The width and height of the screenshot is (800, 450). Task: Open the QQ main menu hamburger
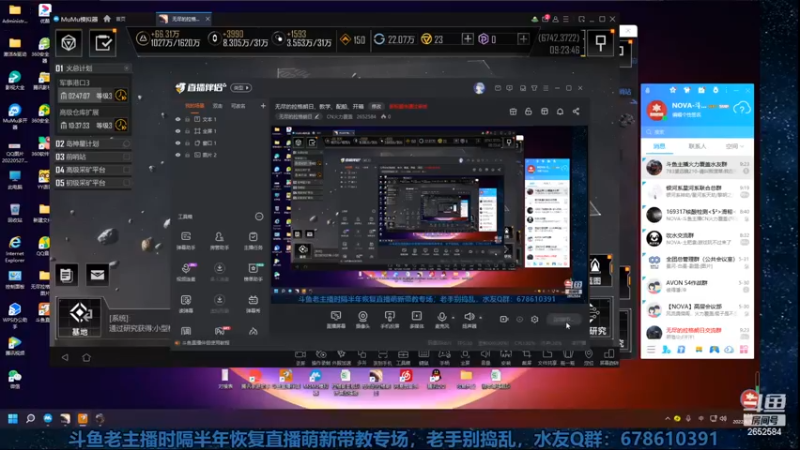pyautogui.click(x=651, y=349)
